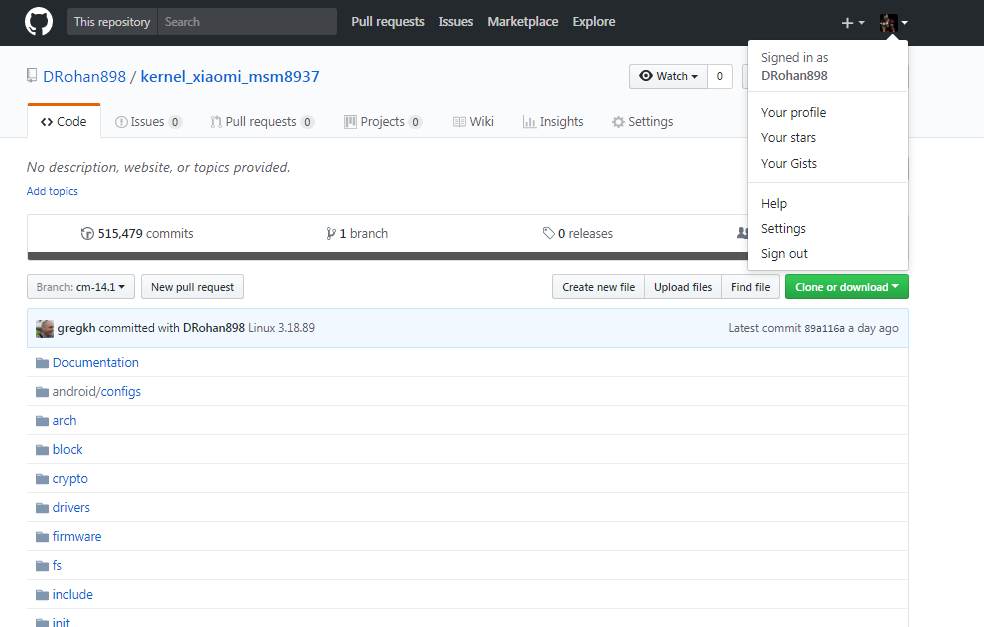Open the repository Issues tab
This screenshot has width=984, height=627.
click(x=149, y=122)
